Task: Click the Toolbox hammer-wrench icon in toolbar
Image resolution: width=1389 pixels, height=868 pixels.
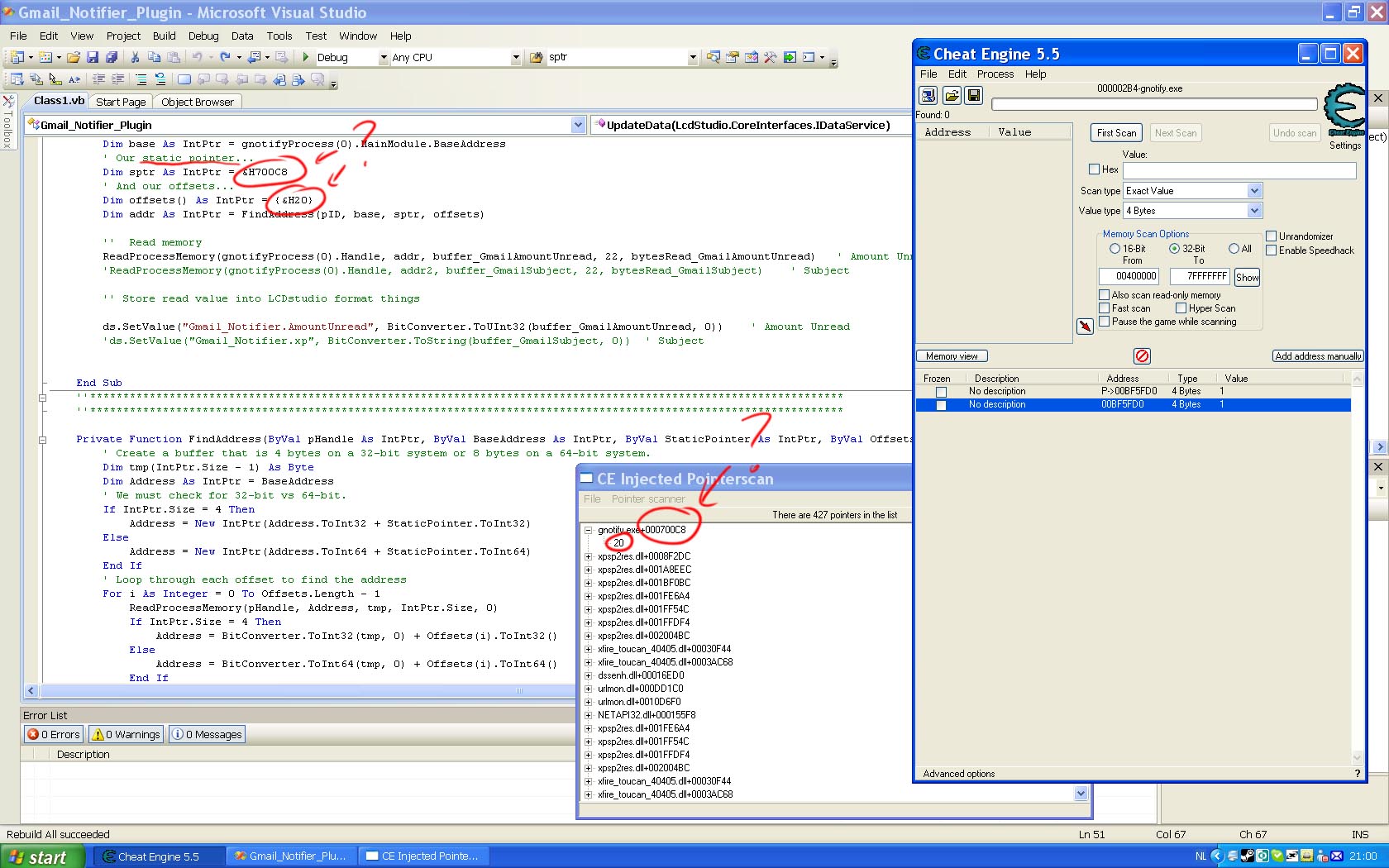Action: (x=770, y=57)
